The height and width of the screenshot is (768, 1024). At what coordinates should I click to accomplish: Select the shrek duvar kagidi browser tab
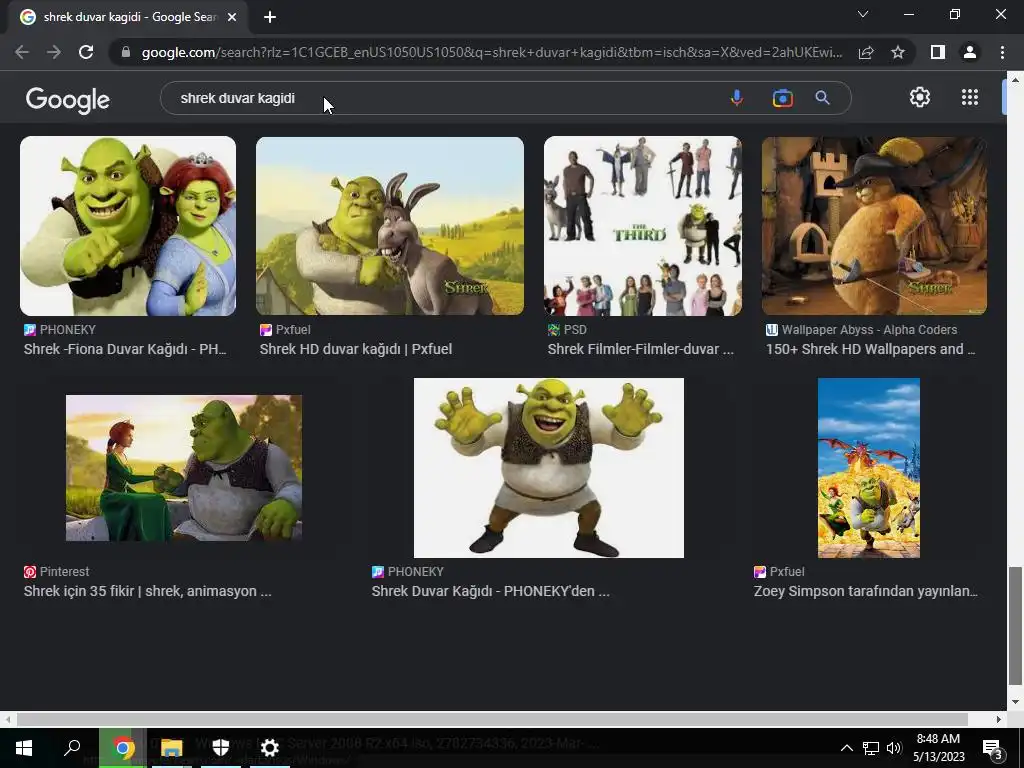click(129, 17)
